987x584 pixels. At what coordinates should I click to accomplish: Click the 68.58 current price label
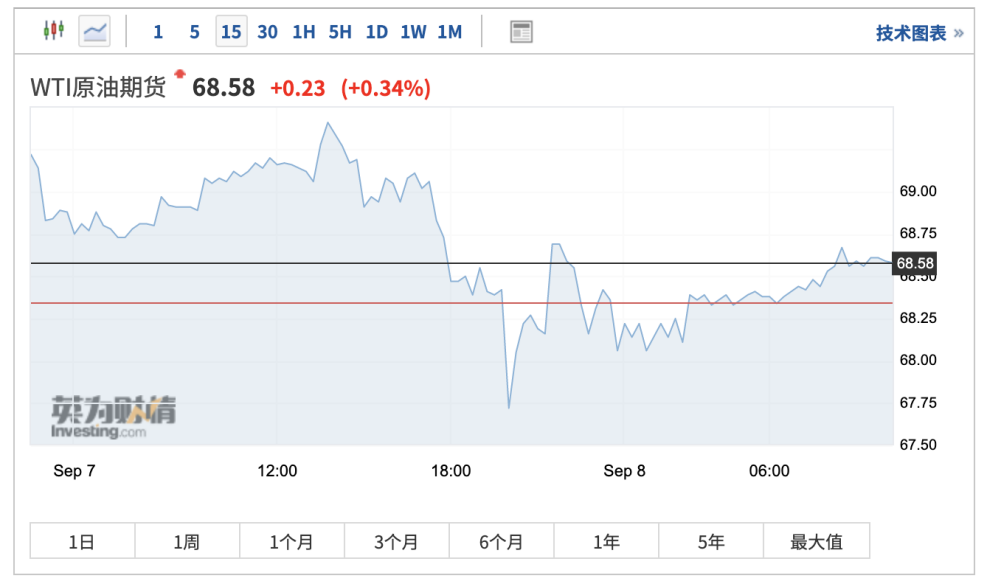point(915,264)
